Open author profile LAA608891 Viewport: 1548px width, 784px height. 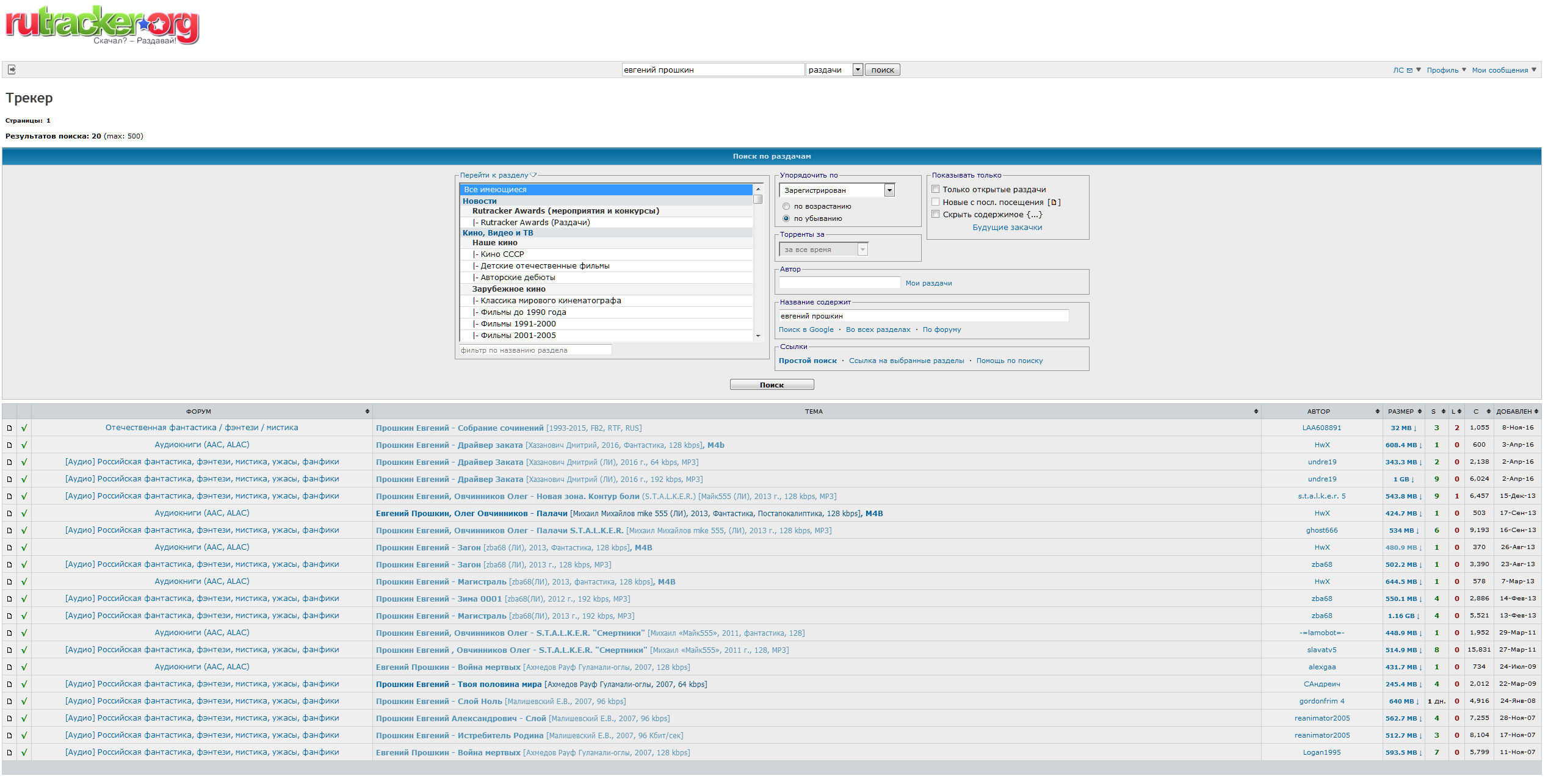1322,428
